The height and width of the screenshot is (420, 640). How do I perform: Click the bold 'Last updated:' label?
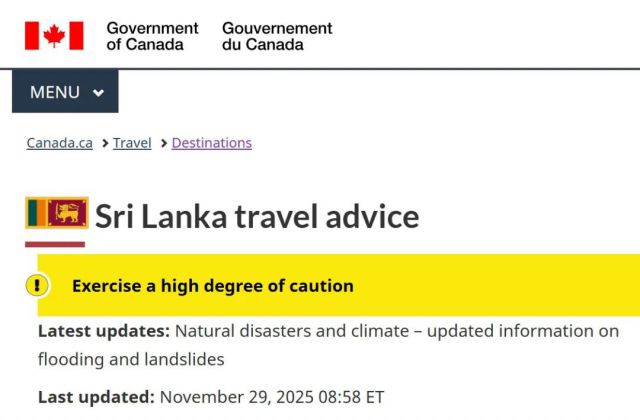coord(96,397)
